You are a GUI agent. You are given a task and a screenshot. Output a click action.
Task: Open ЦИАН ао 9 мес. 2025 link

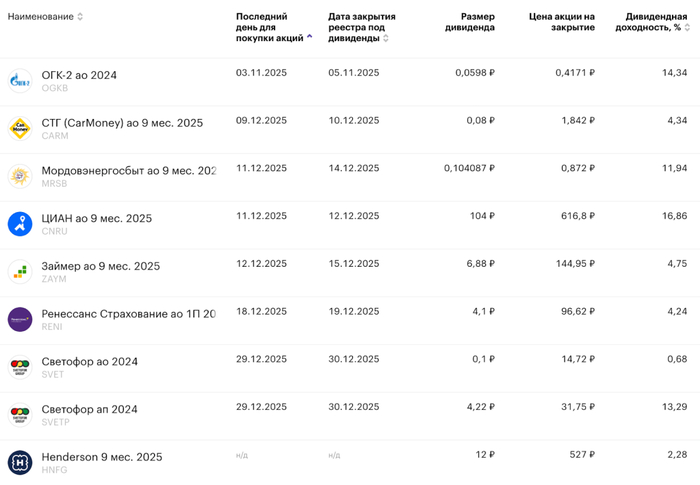[x=96, y=218]
